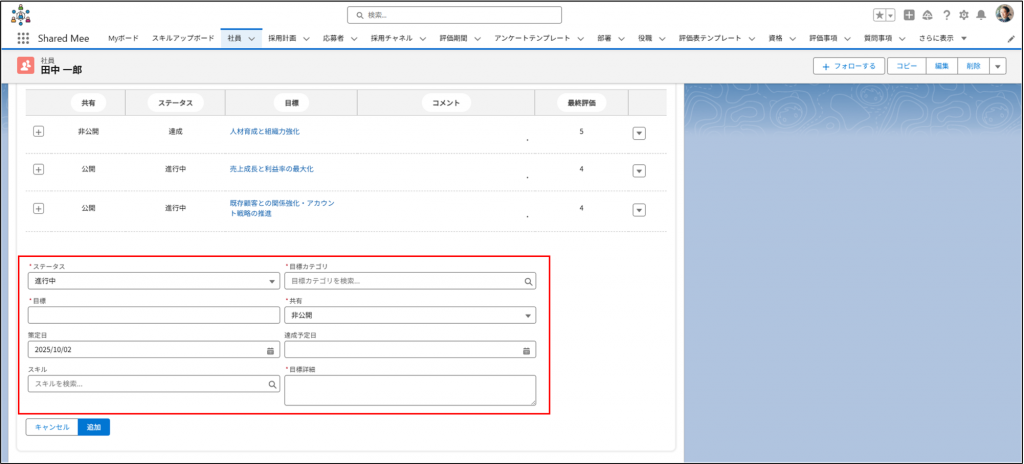Open the notifications bell
Image resolution: width=1024 pixels, height=464 pixels.
click(981, 15)
